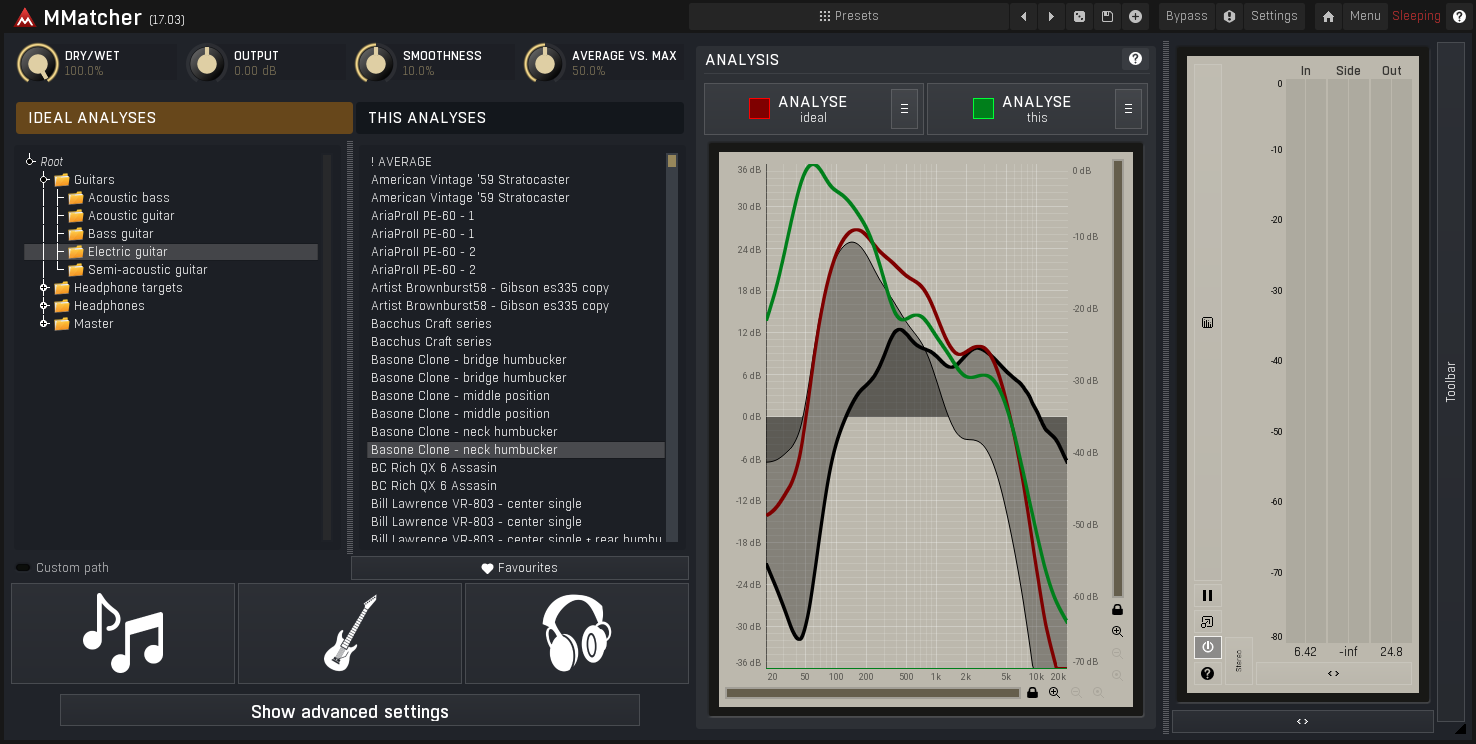Select the green ANALYSE this color box

[x=982, y=108]
